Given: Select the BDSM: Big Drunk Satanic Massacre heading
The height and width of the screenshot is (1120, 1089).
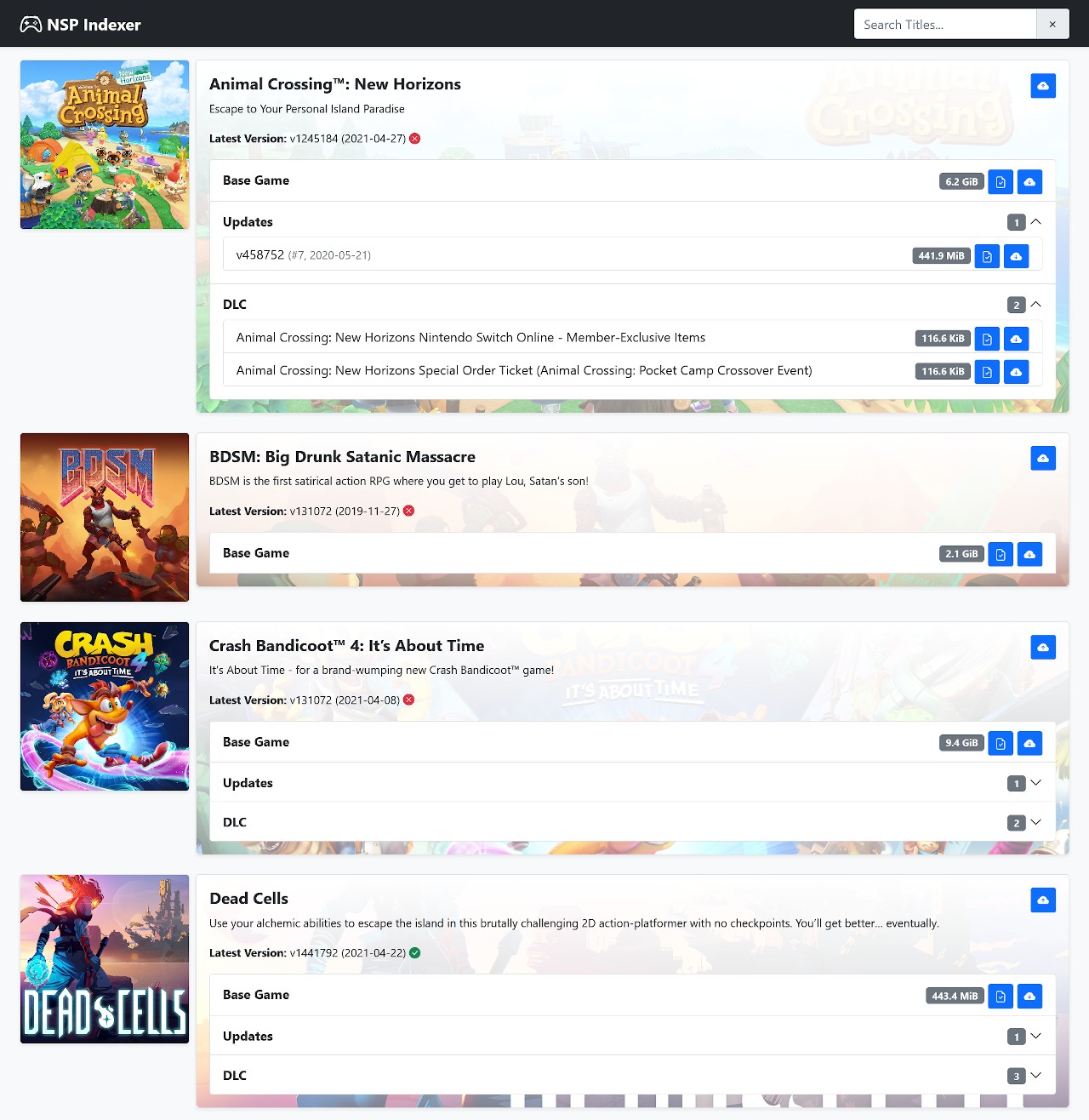Looking at the screenshot, I should coord(342,457).
